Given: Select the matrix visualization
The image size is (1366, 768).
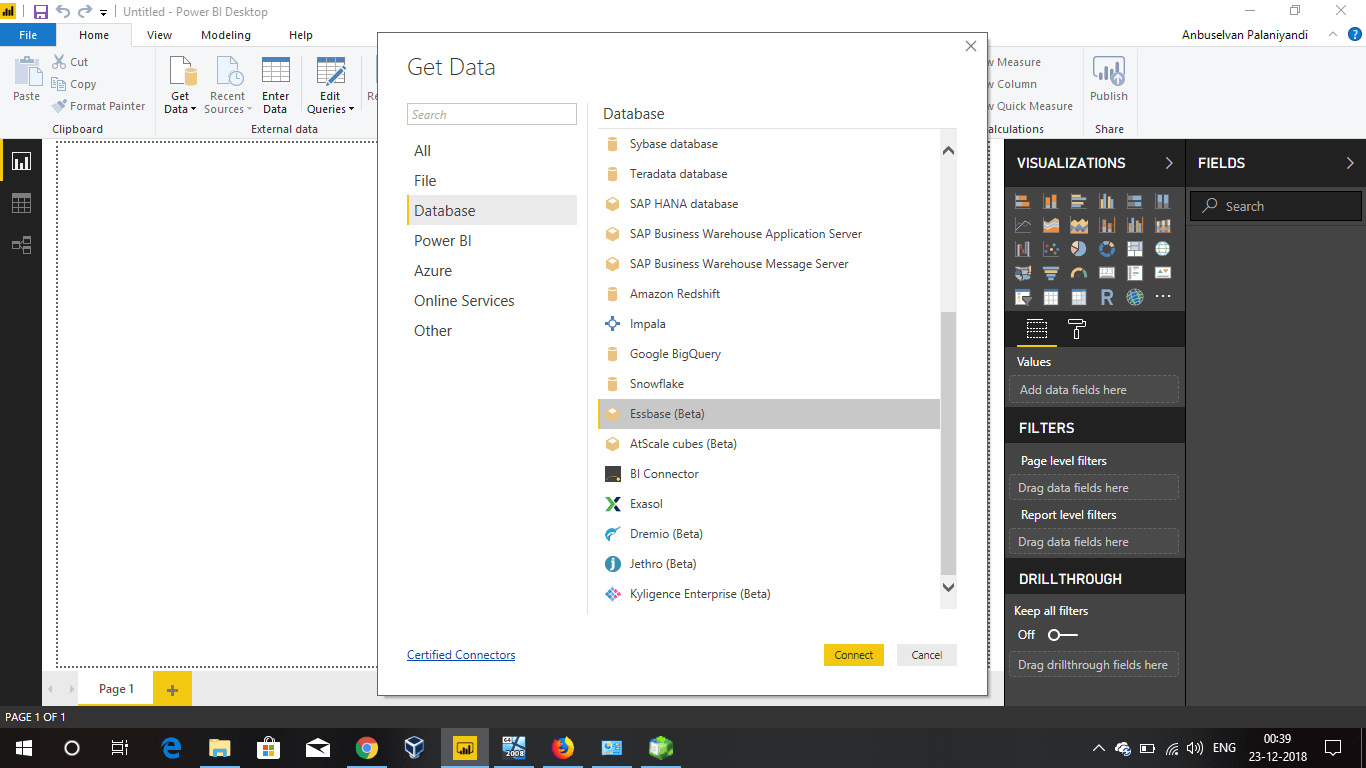Looking at the screenshot, I should point(1079,297).
